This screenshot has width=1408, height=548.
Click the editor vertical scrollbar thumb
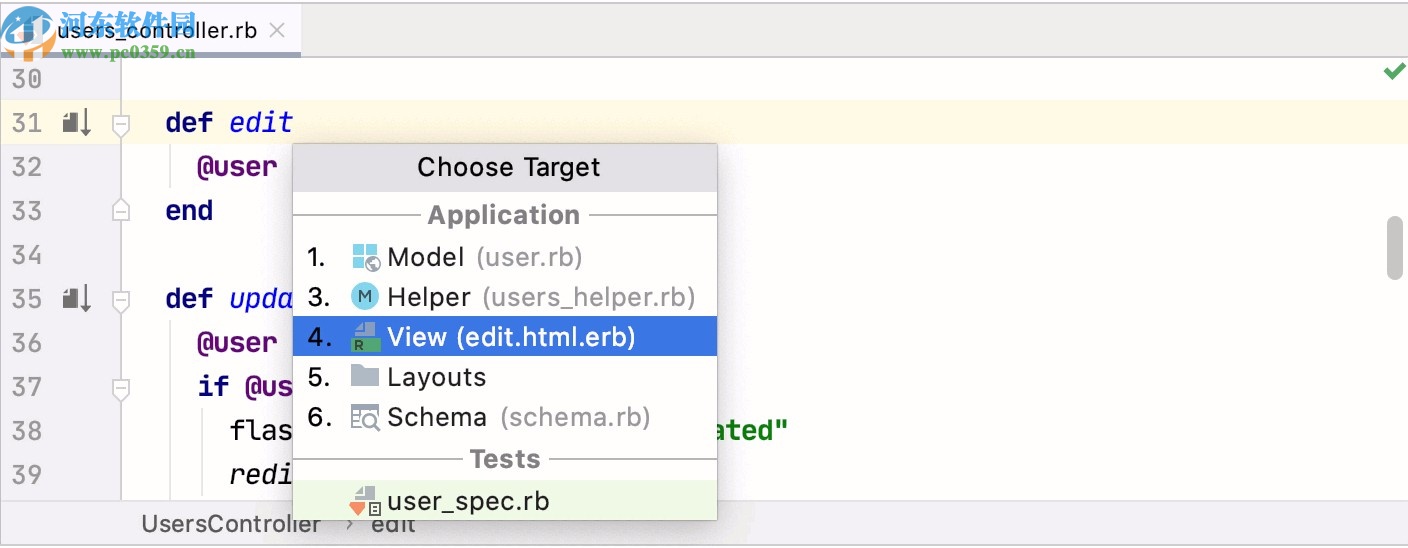(x=1395, y=247)
